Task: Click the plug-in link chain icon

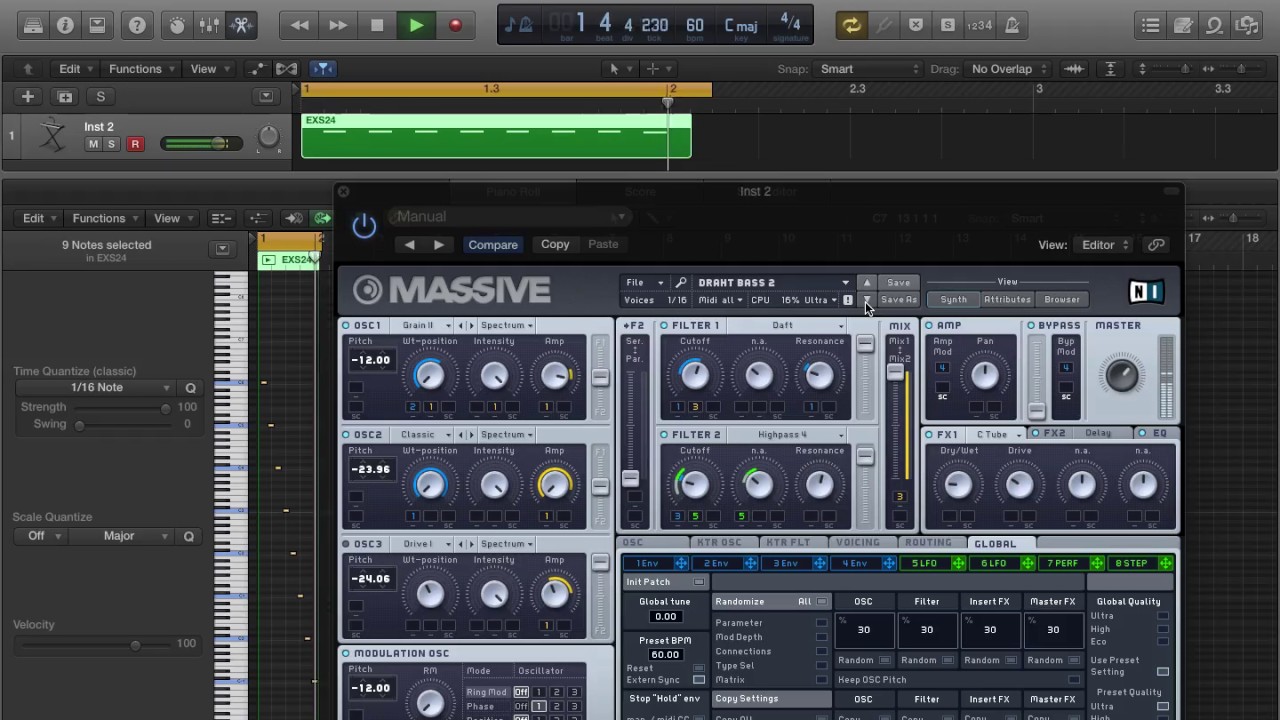Action: point(1156,245)
